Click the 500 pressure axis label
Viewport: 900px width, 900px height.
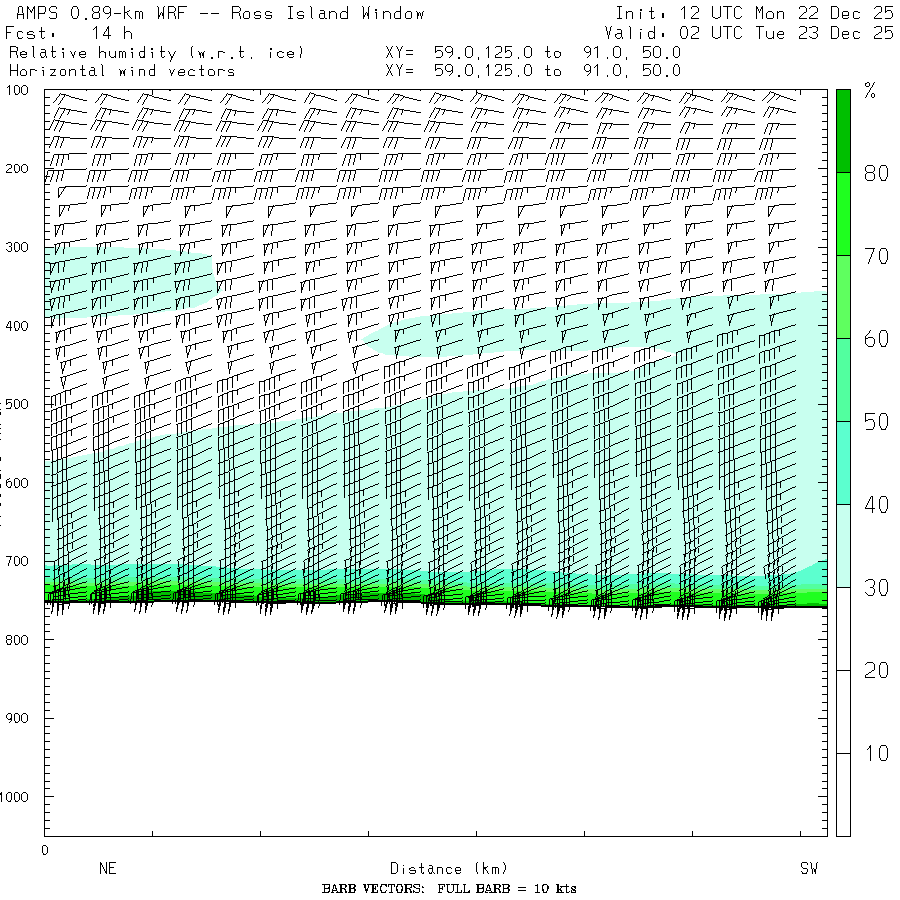point(17,404)
